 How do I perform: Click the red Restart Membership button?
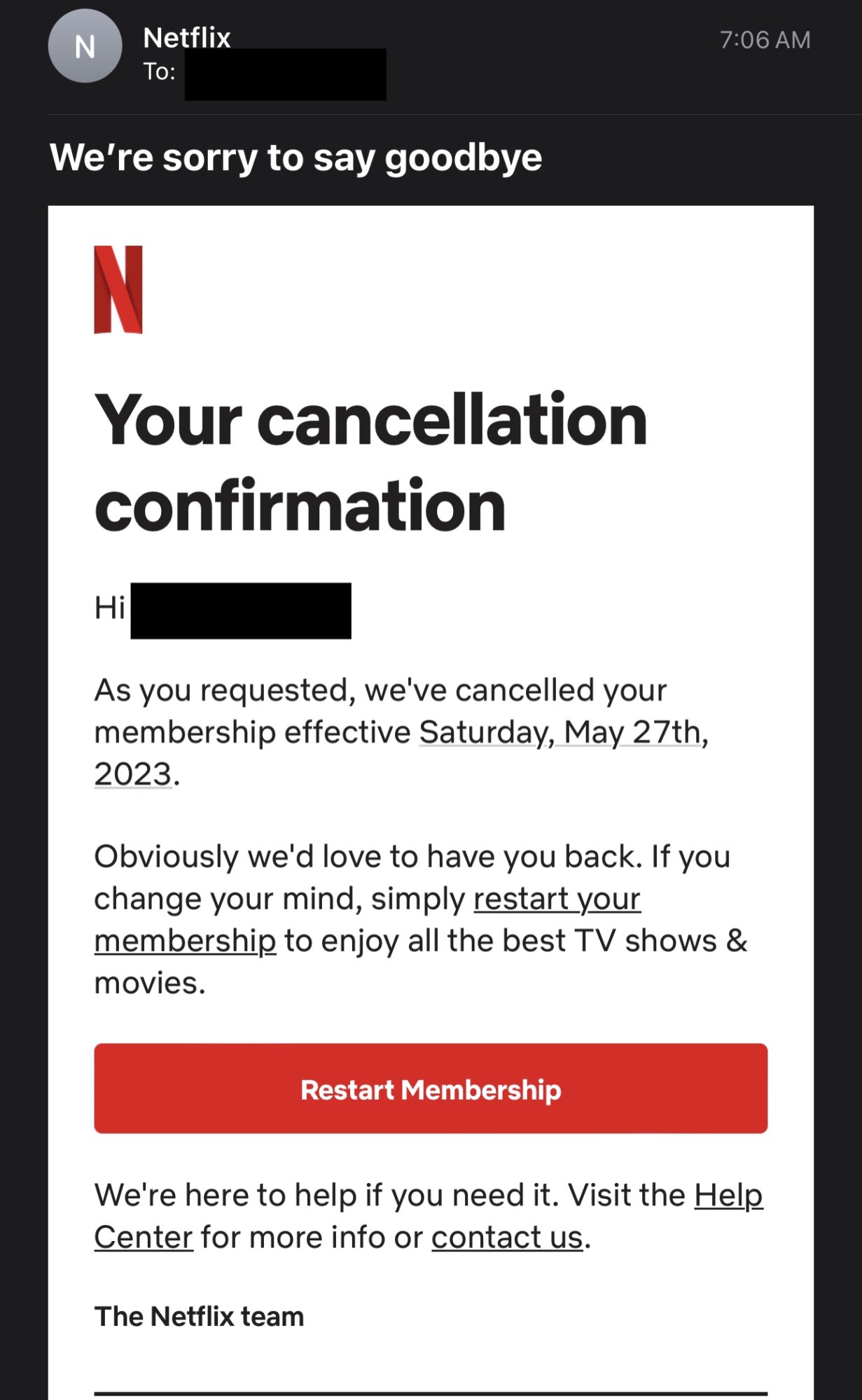pyautogui.click(x=431, y=1088)
